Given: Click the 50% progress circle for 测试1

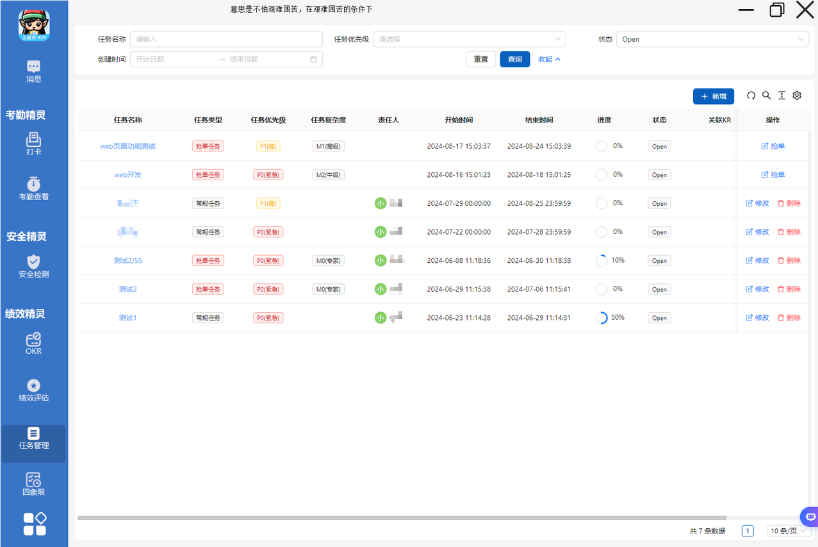Looking at the screenshot, I should tap(601, 318).
